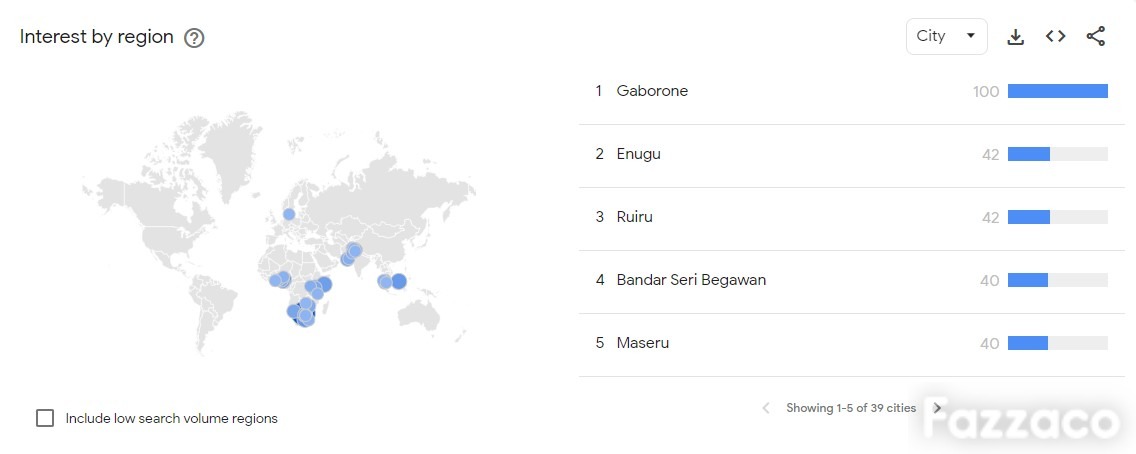The height and width of the screenshot is (454, 1136).
Task: Select Bandar Seri Begawan row
Action: [851, 280]
